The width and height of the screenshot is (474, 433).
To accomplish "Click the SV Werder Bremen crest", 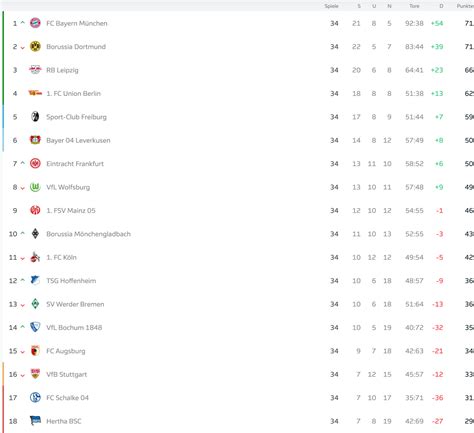I will 35,304.
